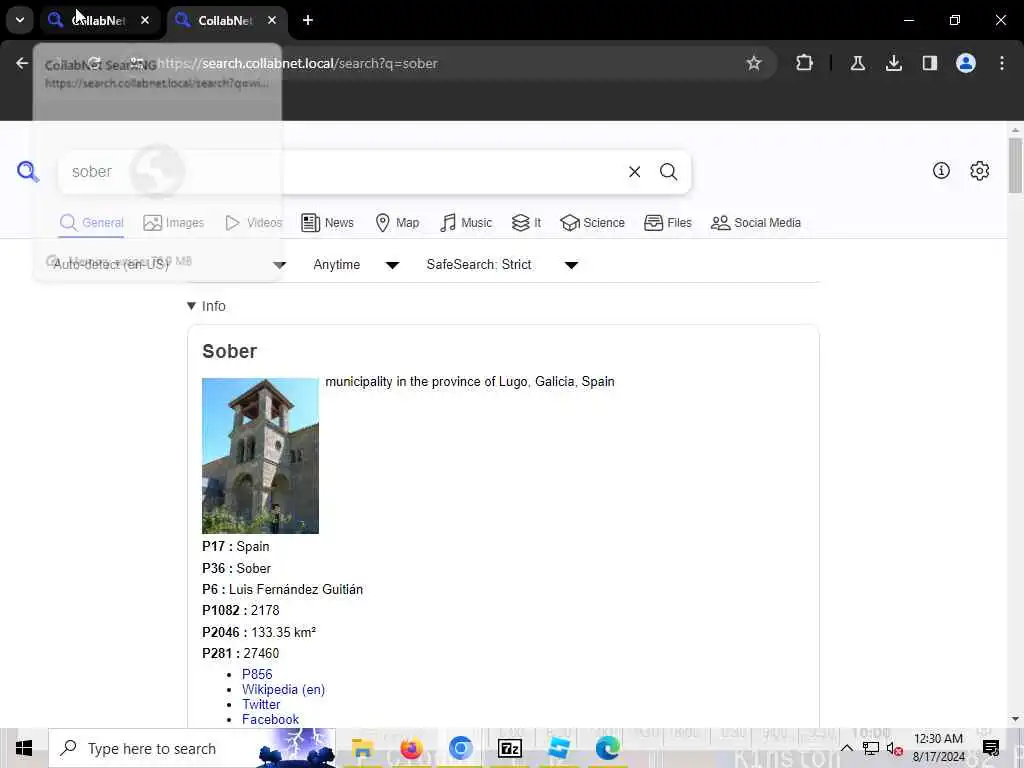Open the notification center icon
Image resolution: width=1024 pixels, height=768 pixels.
[991, 748]
